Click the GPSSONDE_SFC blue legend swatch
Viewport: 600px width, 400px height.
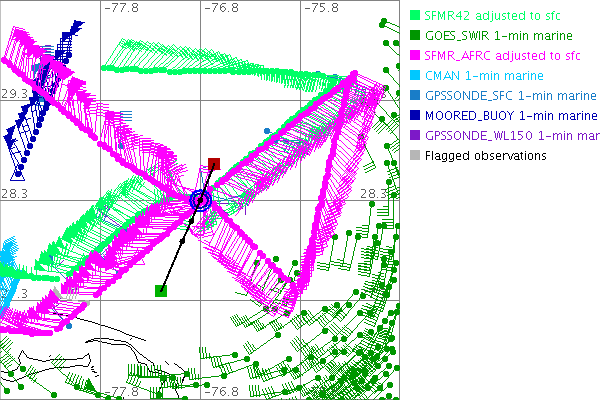pyautogui.click(x=415, y=96)
